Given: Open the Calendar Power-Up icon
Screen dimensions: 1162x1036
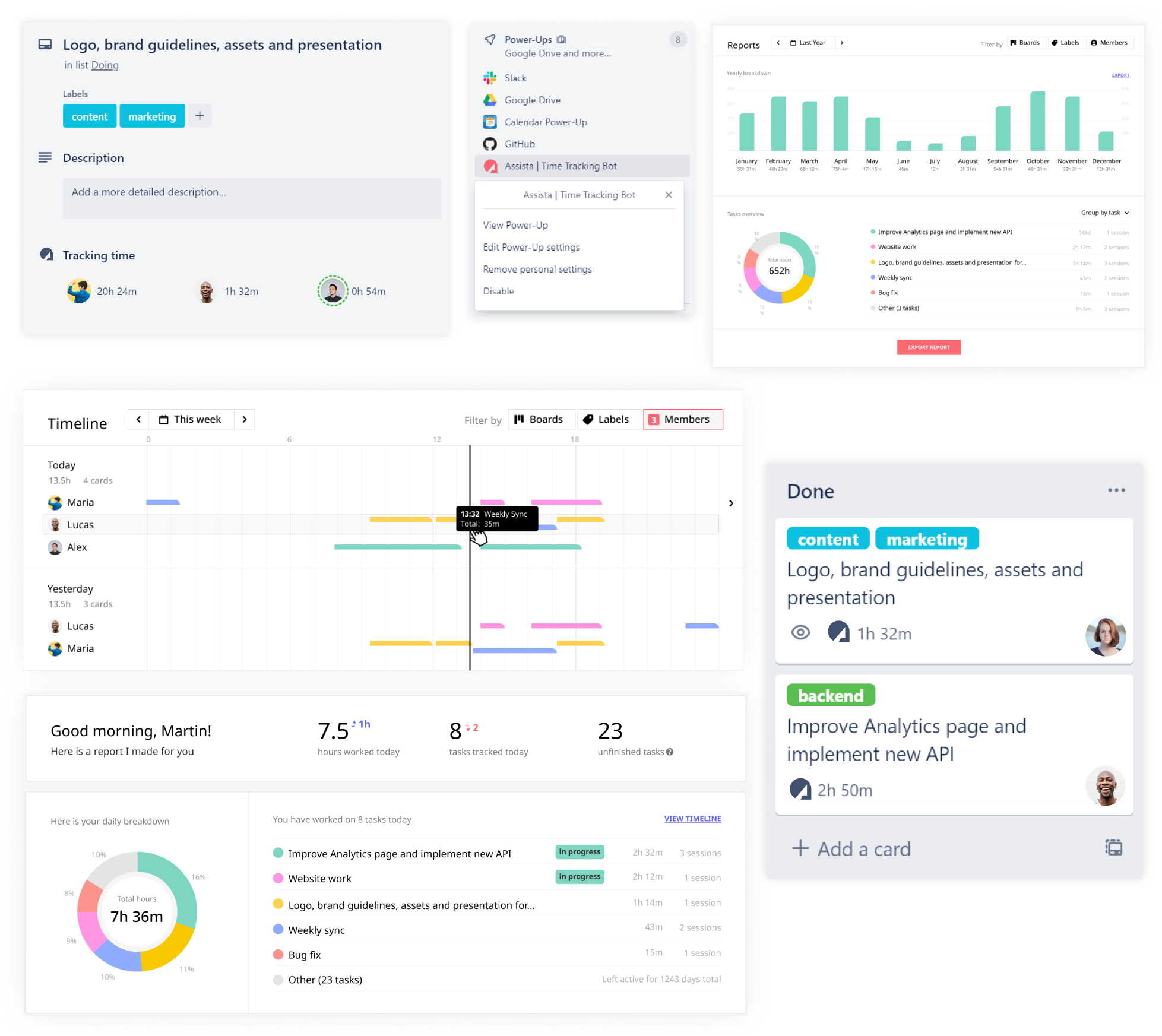Looking at the screenshot, I should 490,122.
